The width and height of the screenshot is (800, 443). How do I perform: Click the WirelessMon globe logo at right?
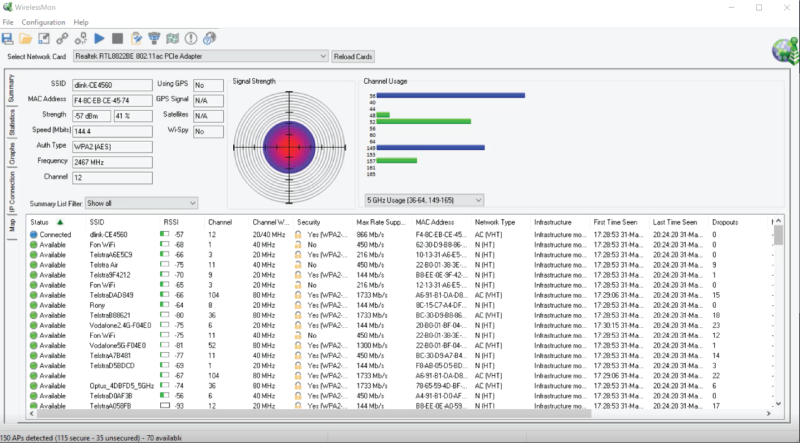click(x=786, y=51)
